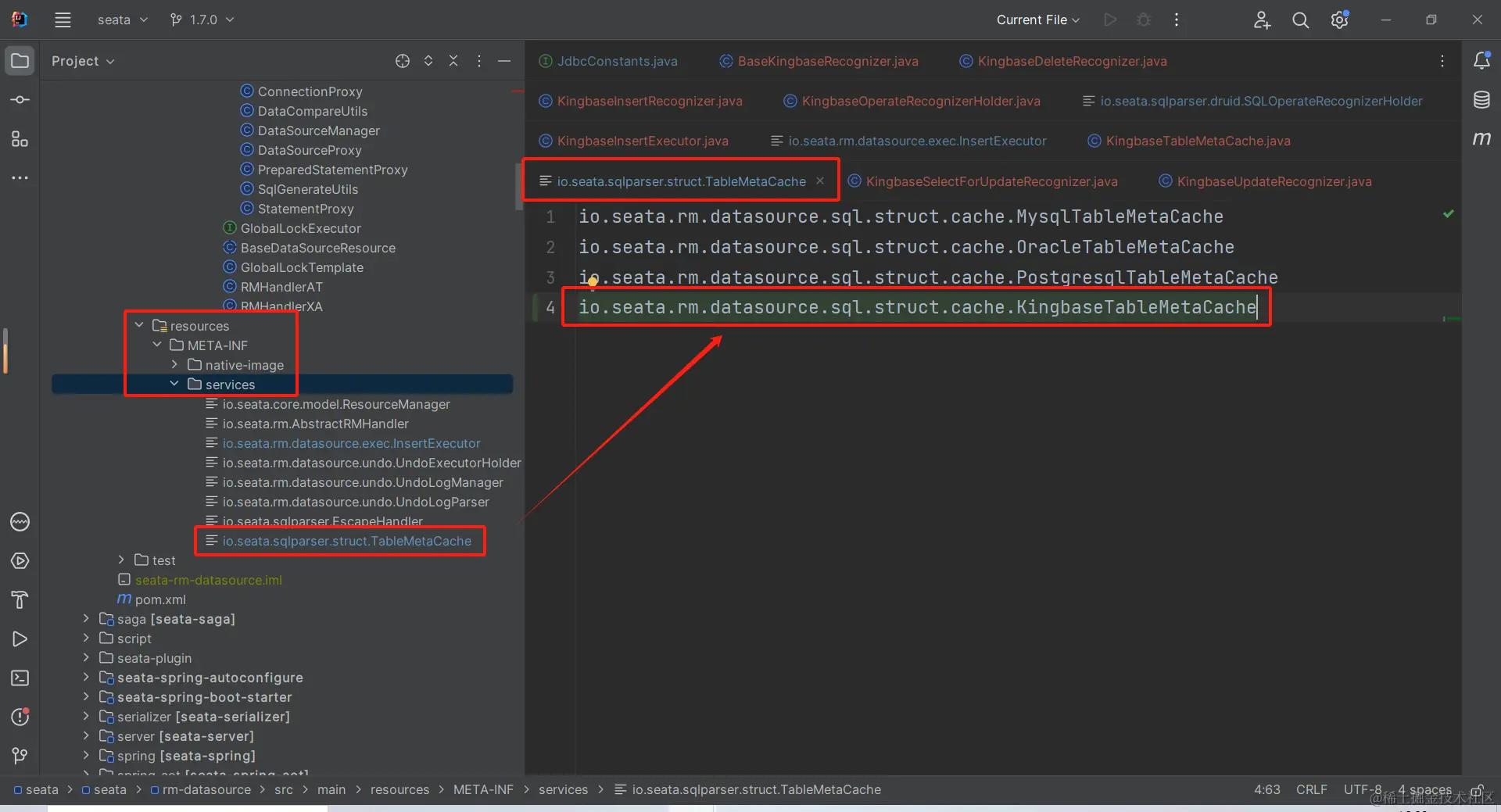Screen dimensions: 1501x812
Task: Expand the native-image folder
Action: pos(174,364)
